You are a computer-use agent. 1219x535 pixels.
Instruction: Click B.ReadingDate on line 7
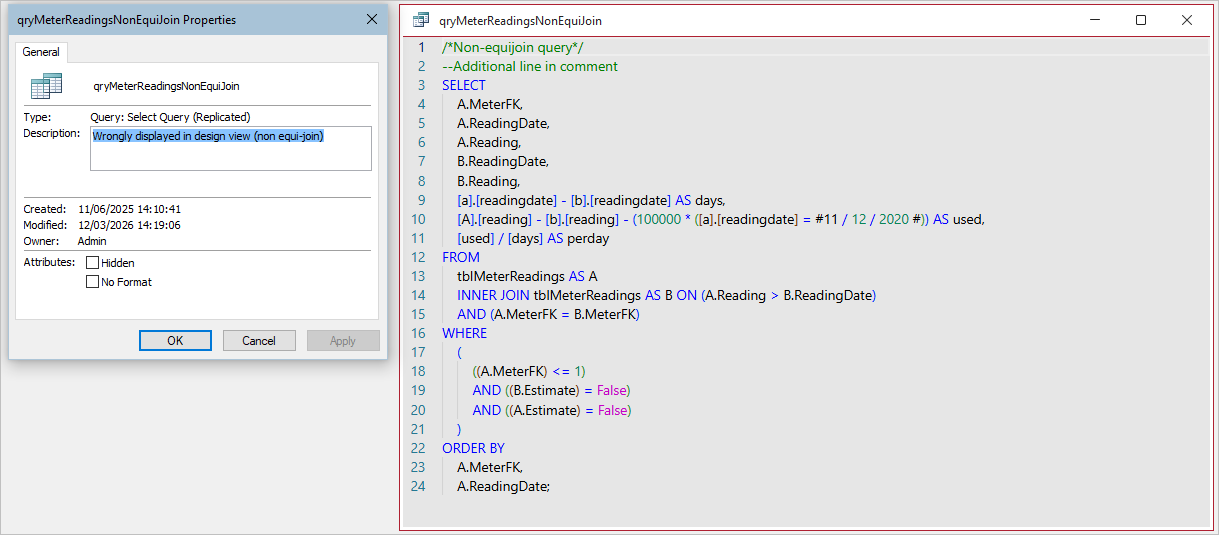[503, 161]
